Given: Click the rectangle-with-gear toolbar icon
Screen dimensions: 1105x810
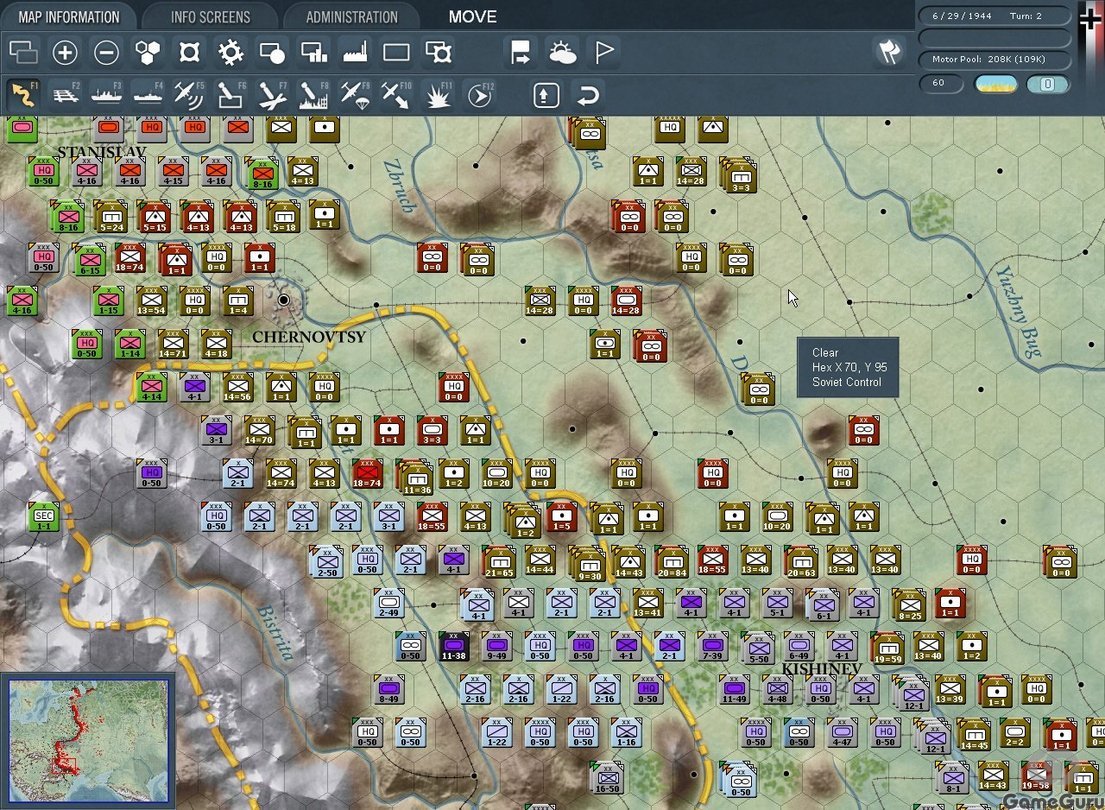Looking at the screenshot, I should point(438,52).
